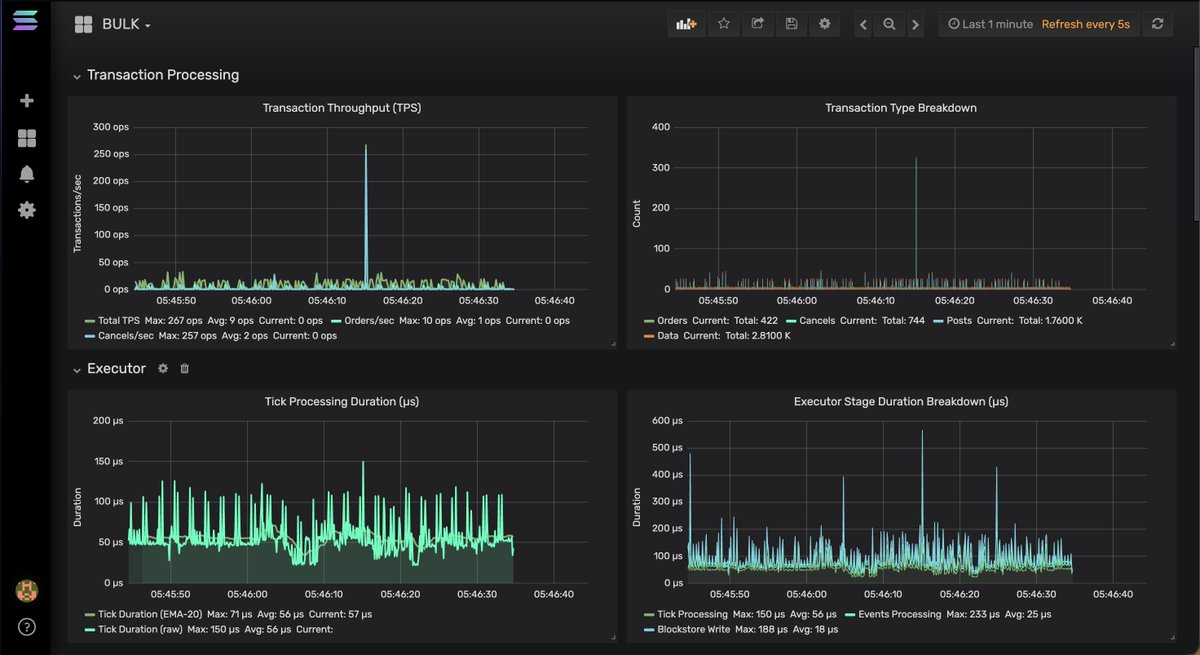Click the refresh dashboard icon

click(1157, 24)
